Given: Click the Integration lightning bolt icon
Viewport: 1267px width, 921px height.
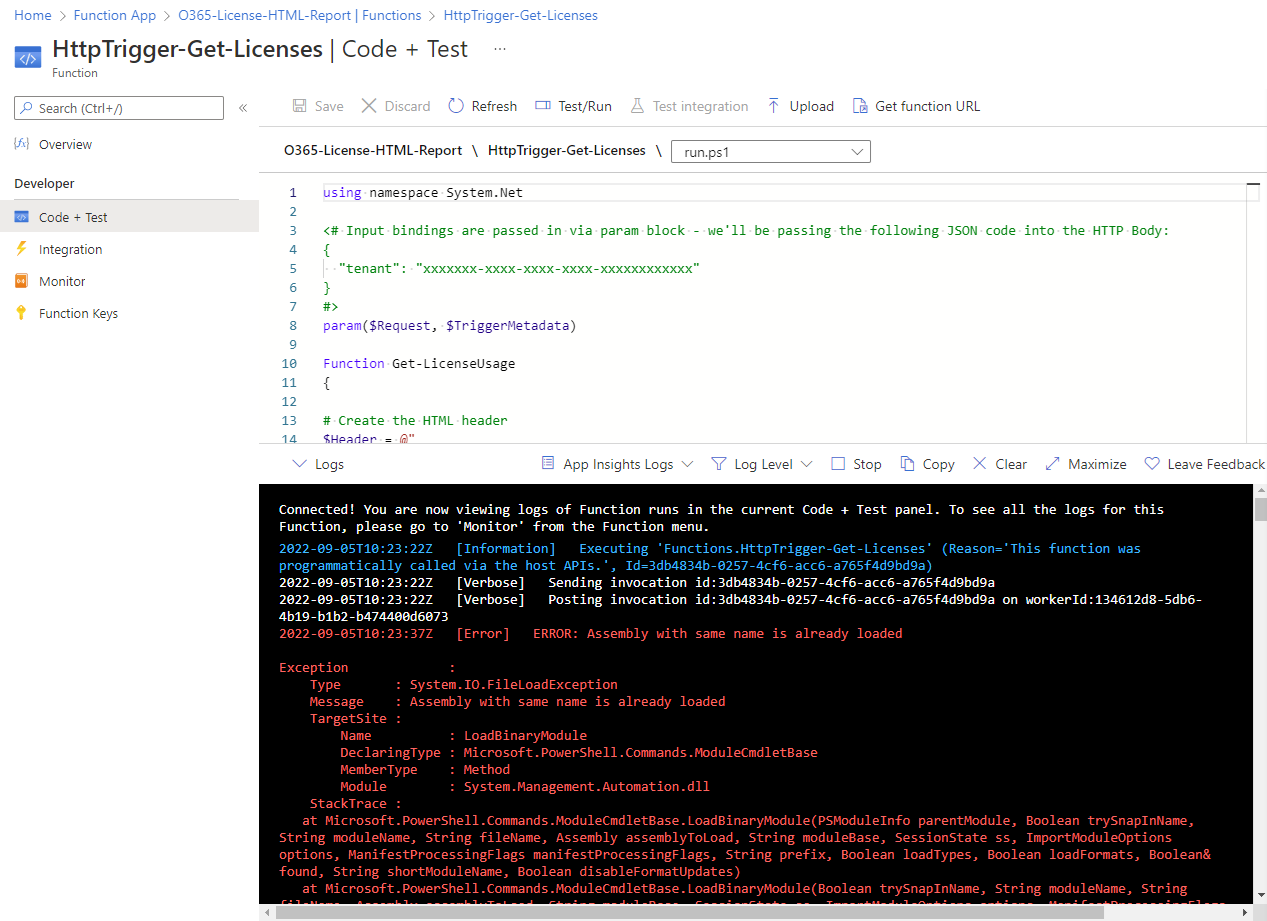Looking at the screenshot, I should pos(22,249).
